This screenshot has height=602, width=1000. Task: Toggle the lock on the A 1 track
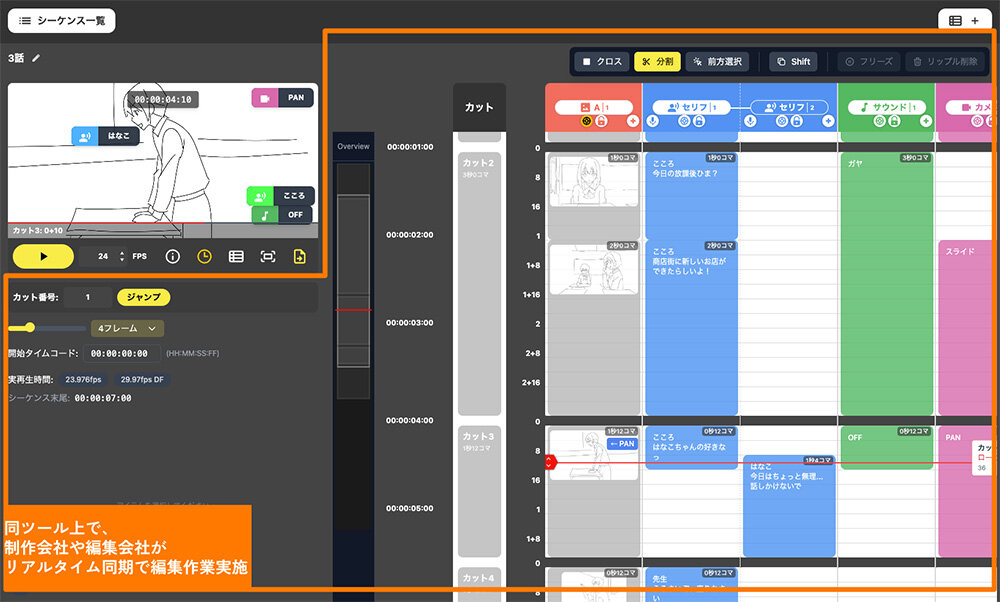(601, 121)
